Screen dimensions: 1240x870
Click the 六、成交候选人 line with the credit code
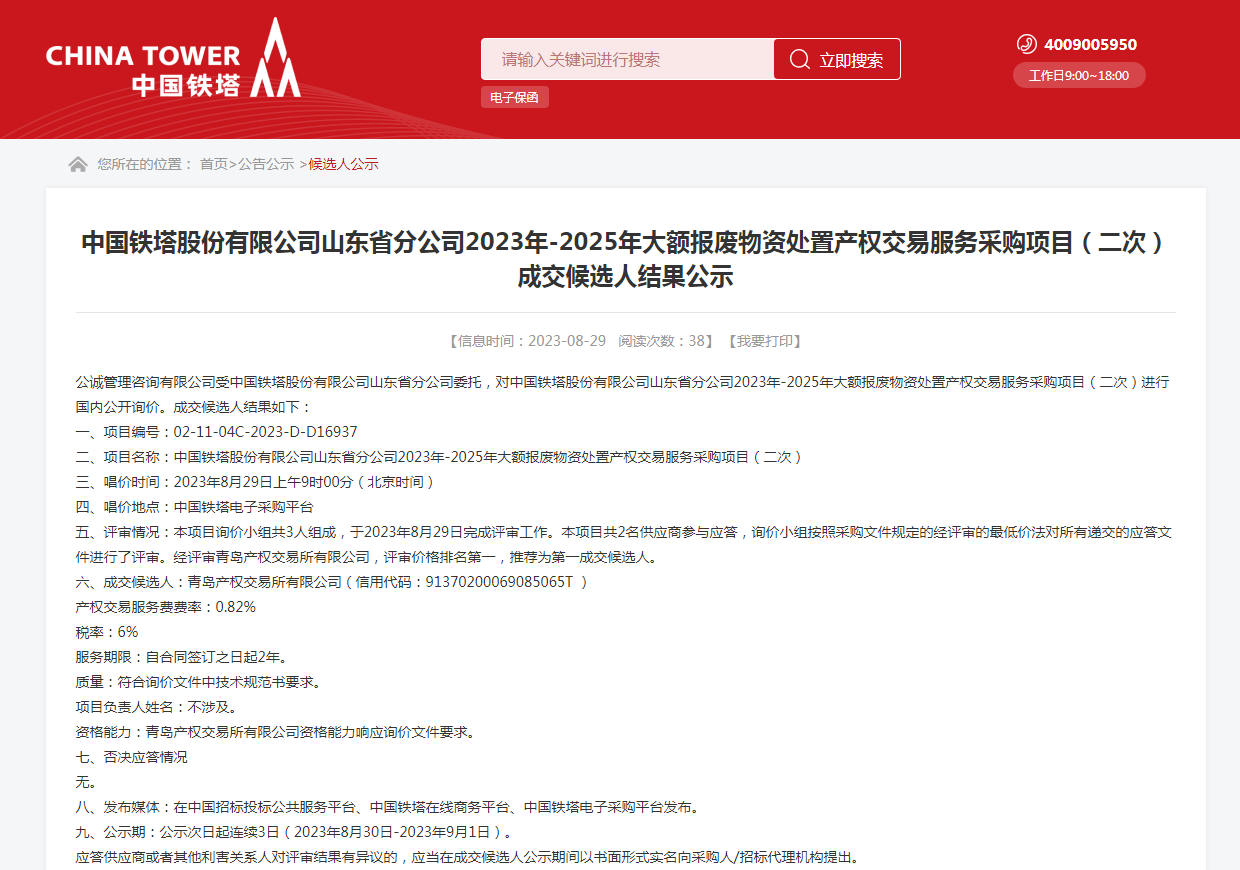pos(332,582)
